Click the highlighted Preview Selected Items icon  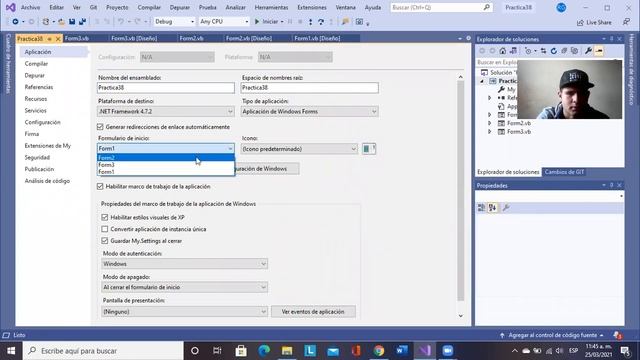click(x=599, y=51)
